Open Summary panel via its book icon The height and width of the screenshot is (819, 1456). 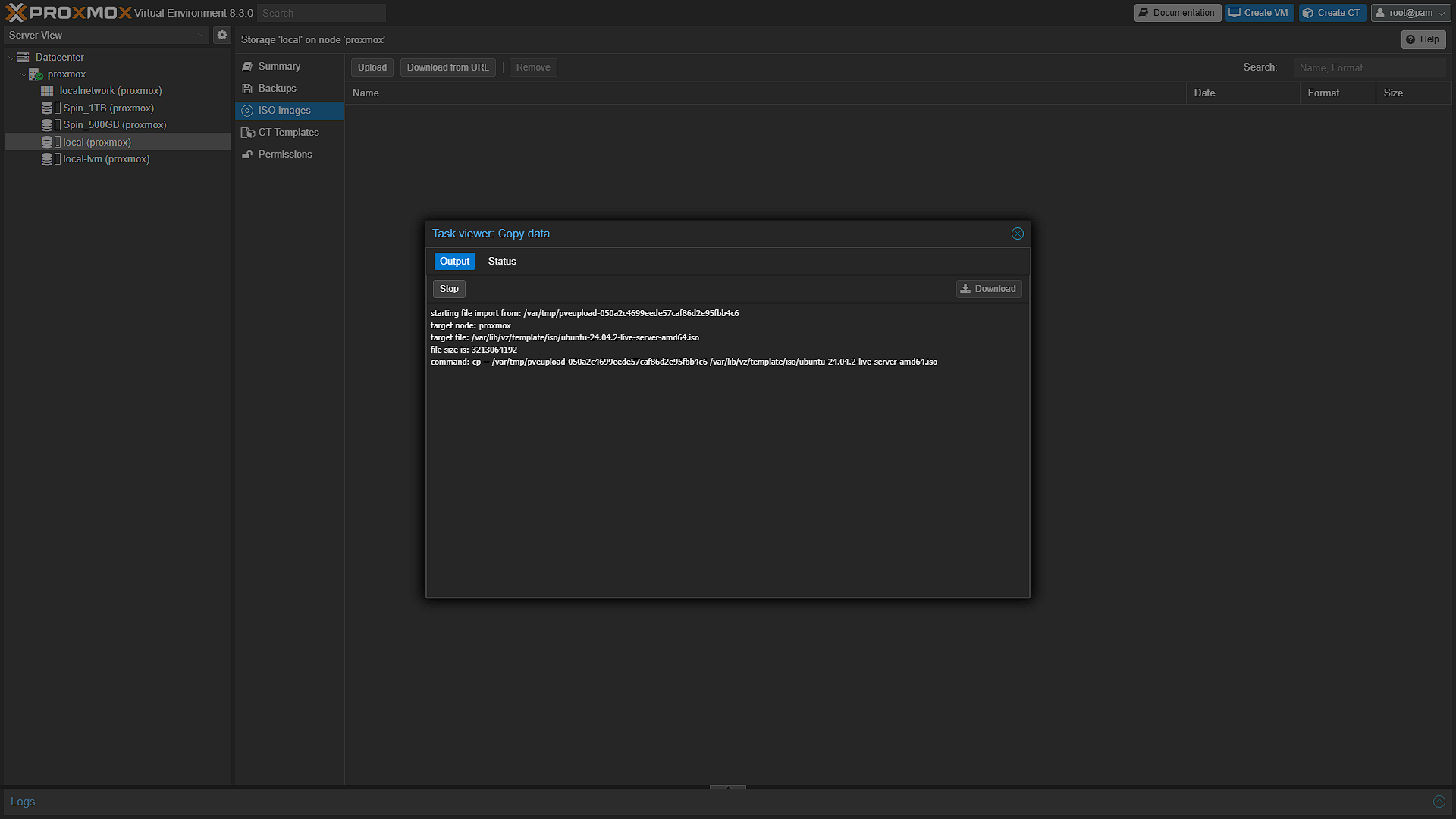[247, 67]
